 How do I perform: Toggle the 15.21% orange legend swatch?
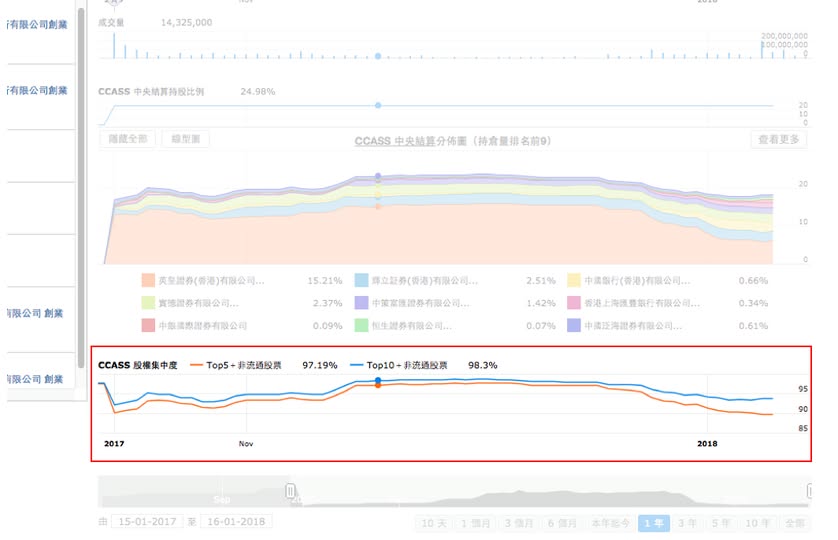pos(148,280)
